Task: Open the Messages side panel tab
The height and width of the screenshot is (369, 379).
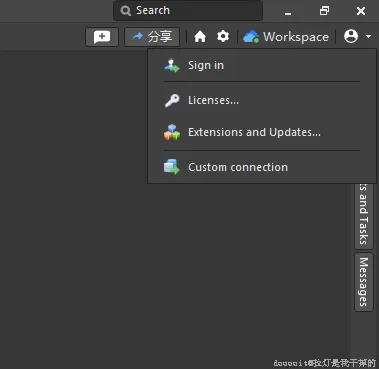Action: click(364, 282)
